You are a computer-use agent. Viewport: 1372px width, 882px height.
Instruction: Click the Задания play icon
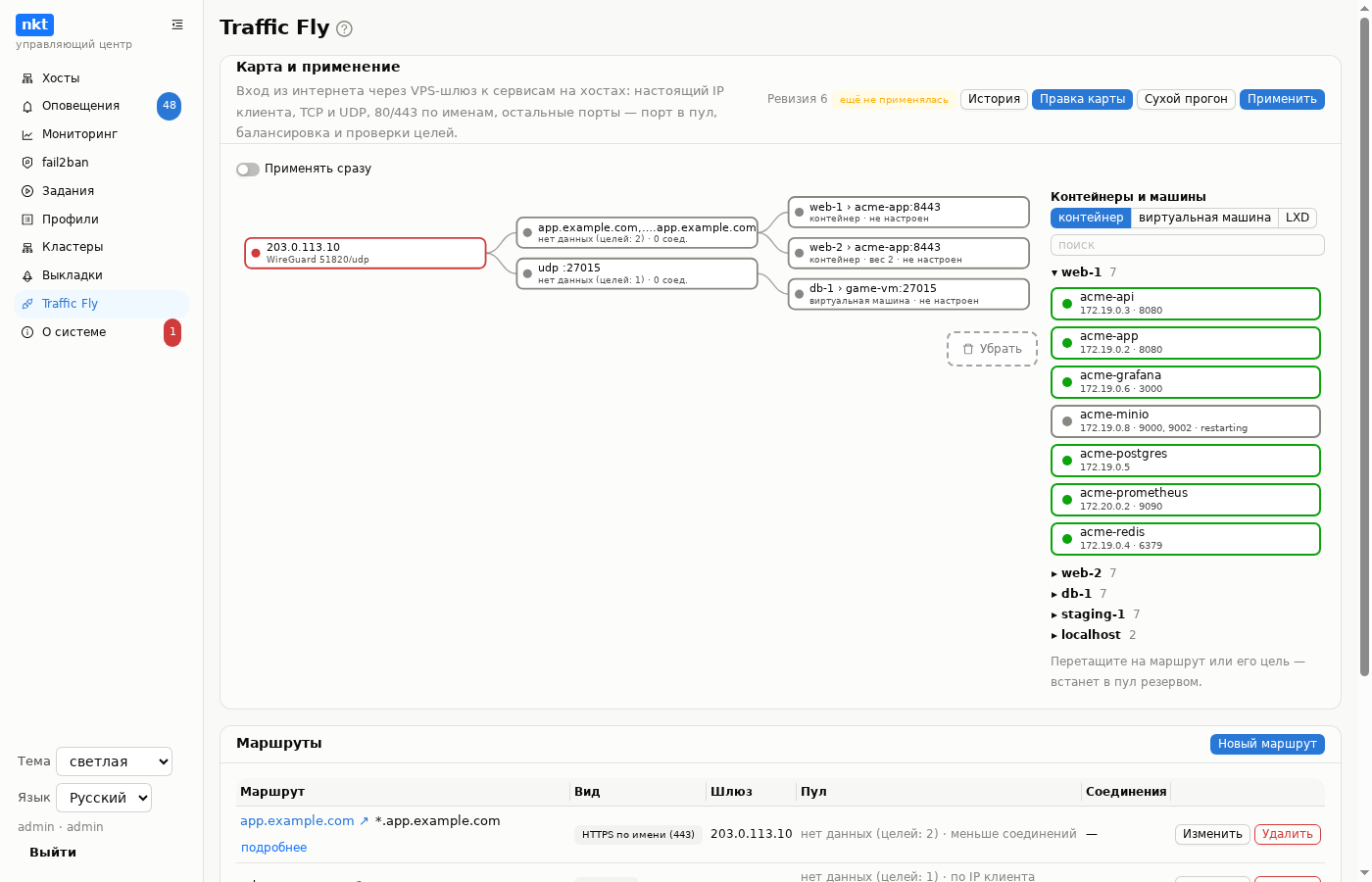(x=27, y=191)
